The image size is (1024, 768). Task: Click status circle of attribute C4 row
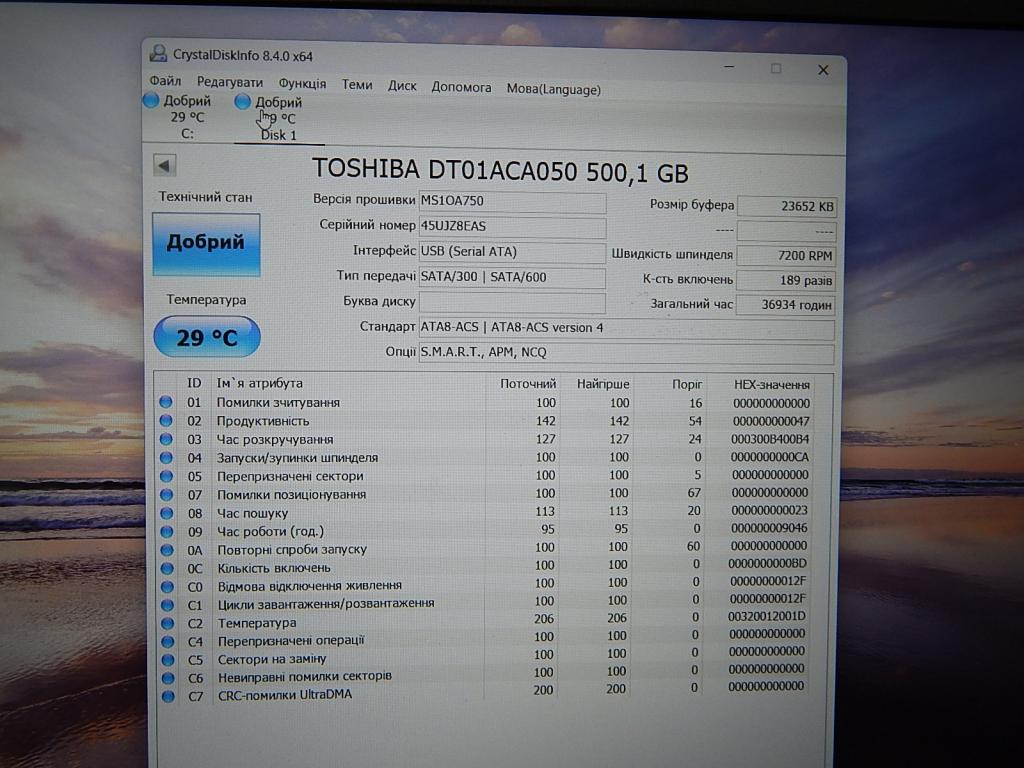pos(167,641)
